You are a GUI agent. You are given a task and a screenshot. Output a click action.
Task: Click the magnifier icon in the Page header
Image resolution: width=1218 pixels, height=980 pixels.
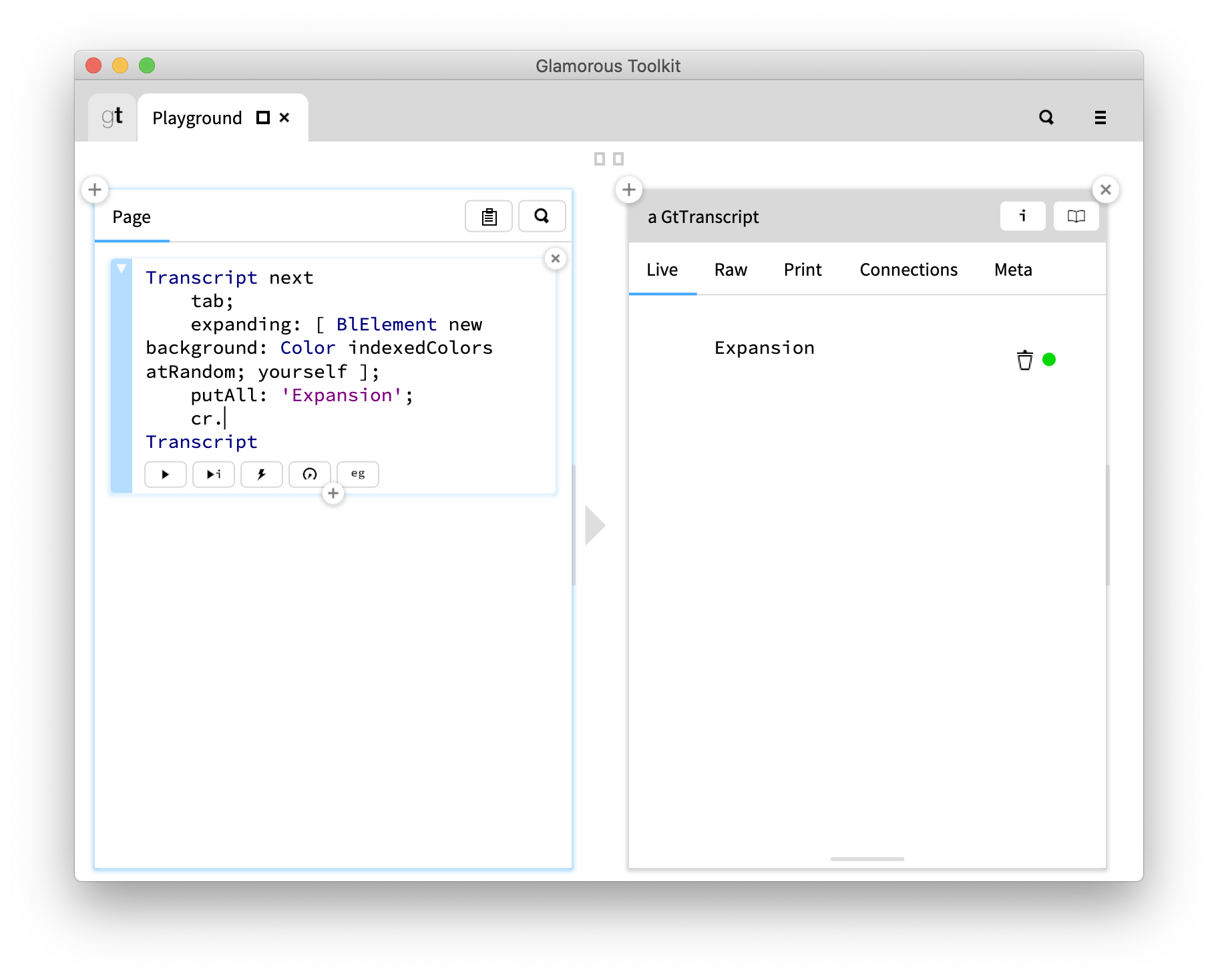click(x=542, y=216)
